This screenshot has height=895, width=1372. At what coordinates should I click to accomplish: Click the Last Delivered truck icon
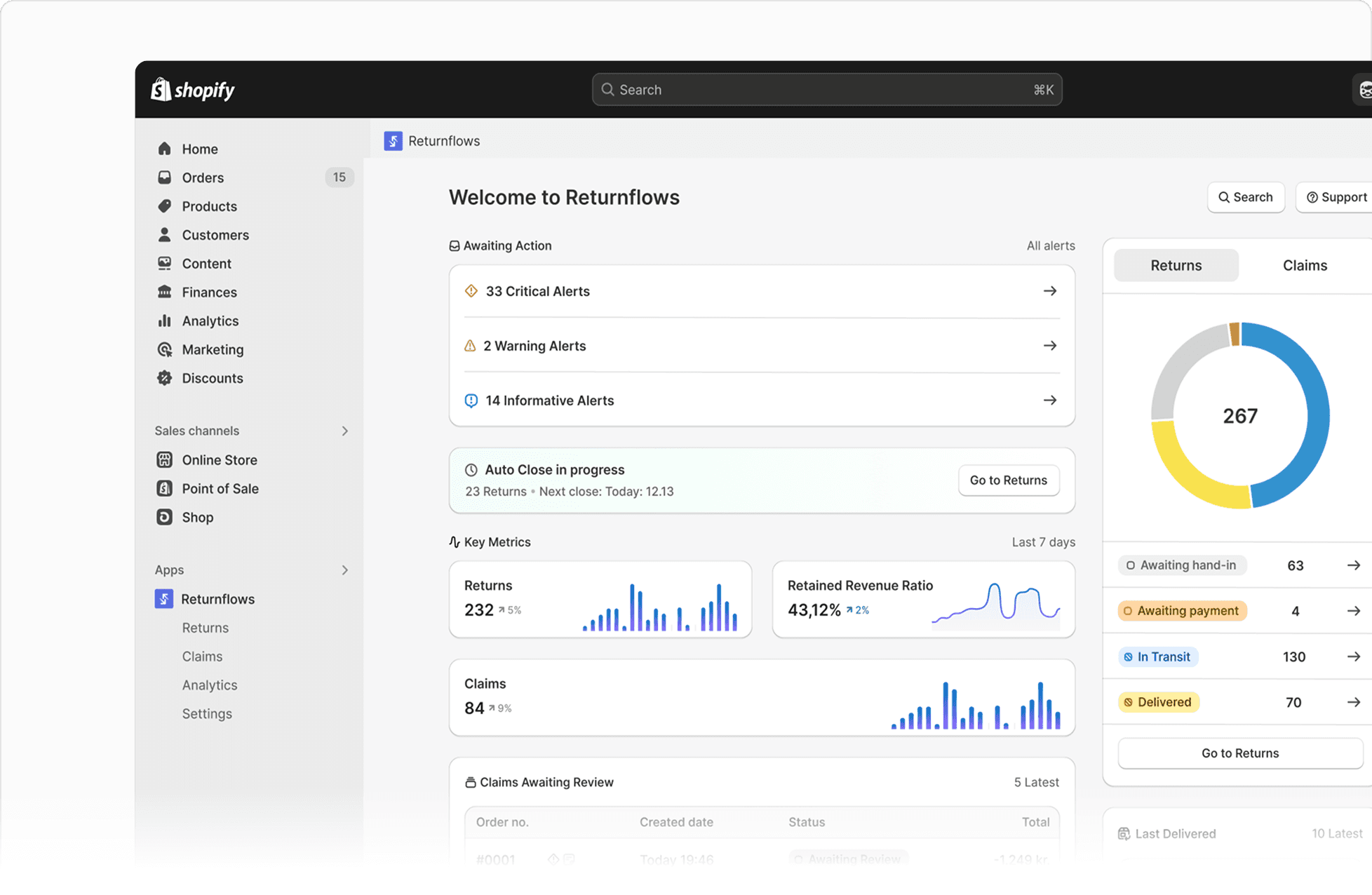click(1124, 834)
